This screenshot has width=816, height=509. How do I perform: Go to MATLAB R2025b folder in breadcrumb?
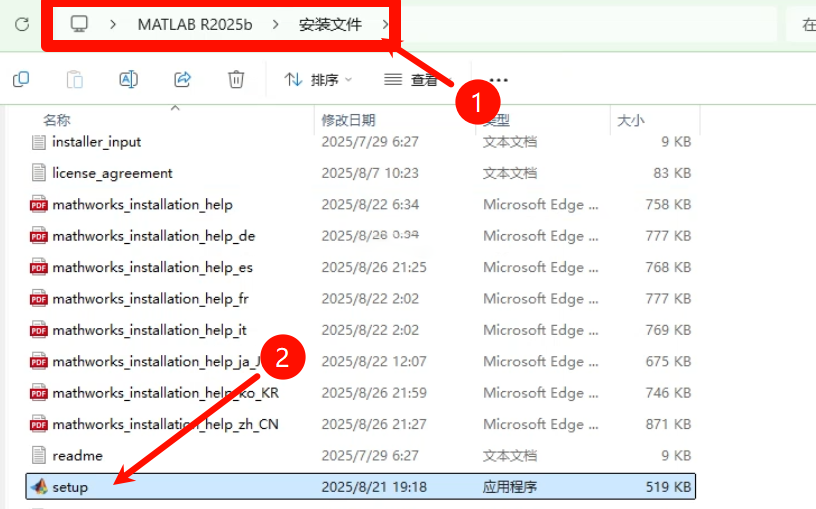195,24
